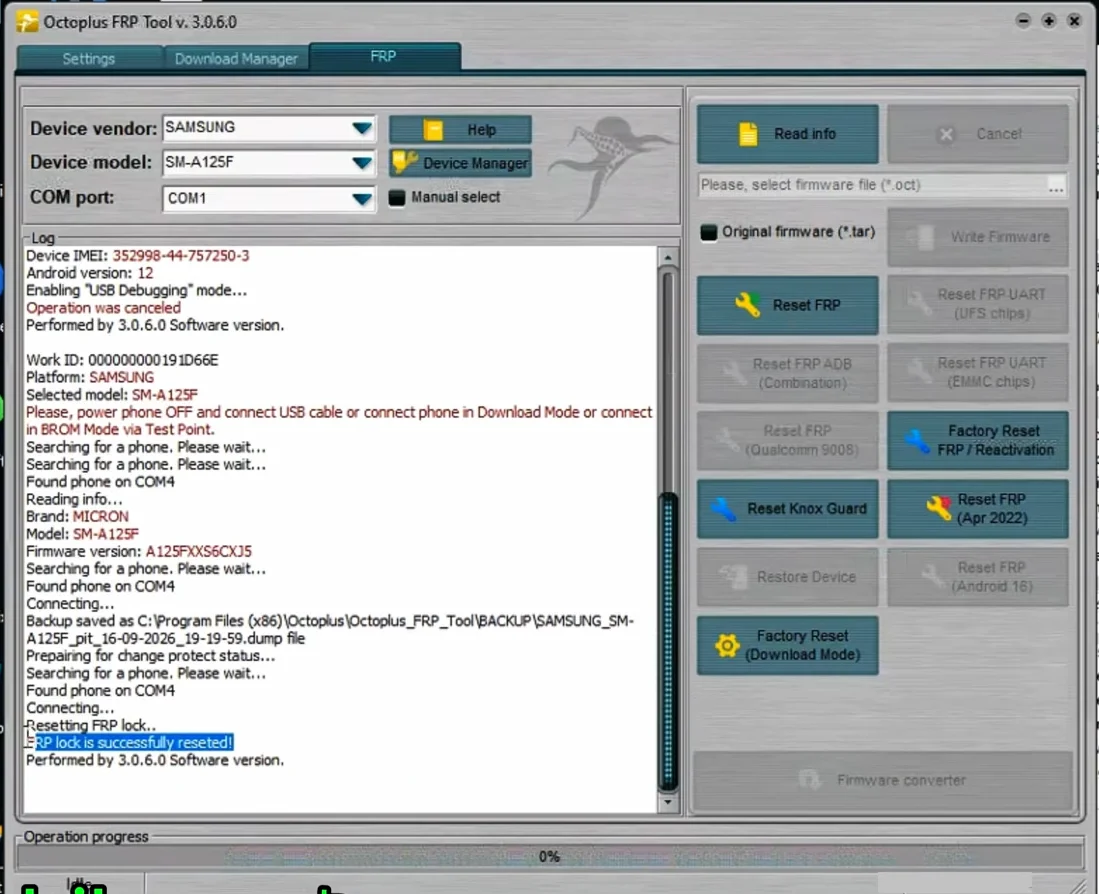
Task: Click Factory Reset (Download Mode) button
Action: tap(787, 645)
